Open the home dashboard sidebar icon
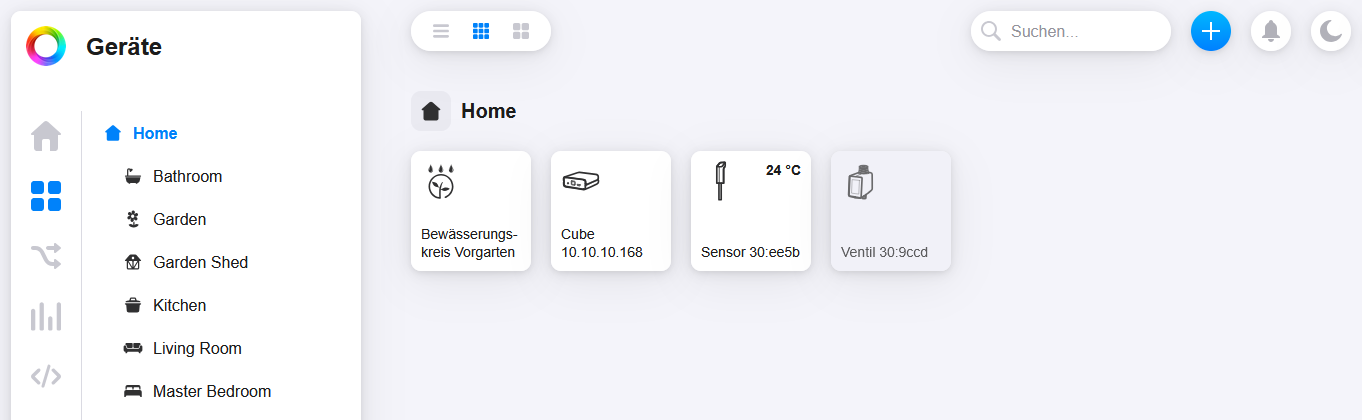The image size is (1362, 420). point(46,136)
